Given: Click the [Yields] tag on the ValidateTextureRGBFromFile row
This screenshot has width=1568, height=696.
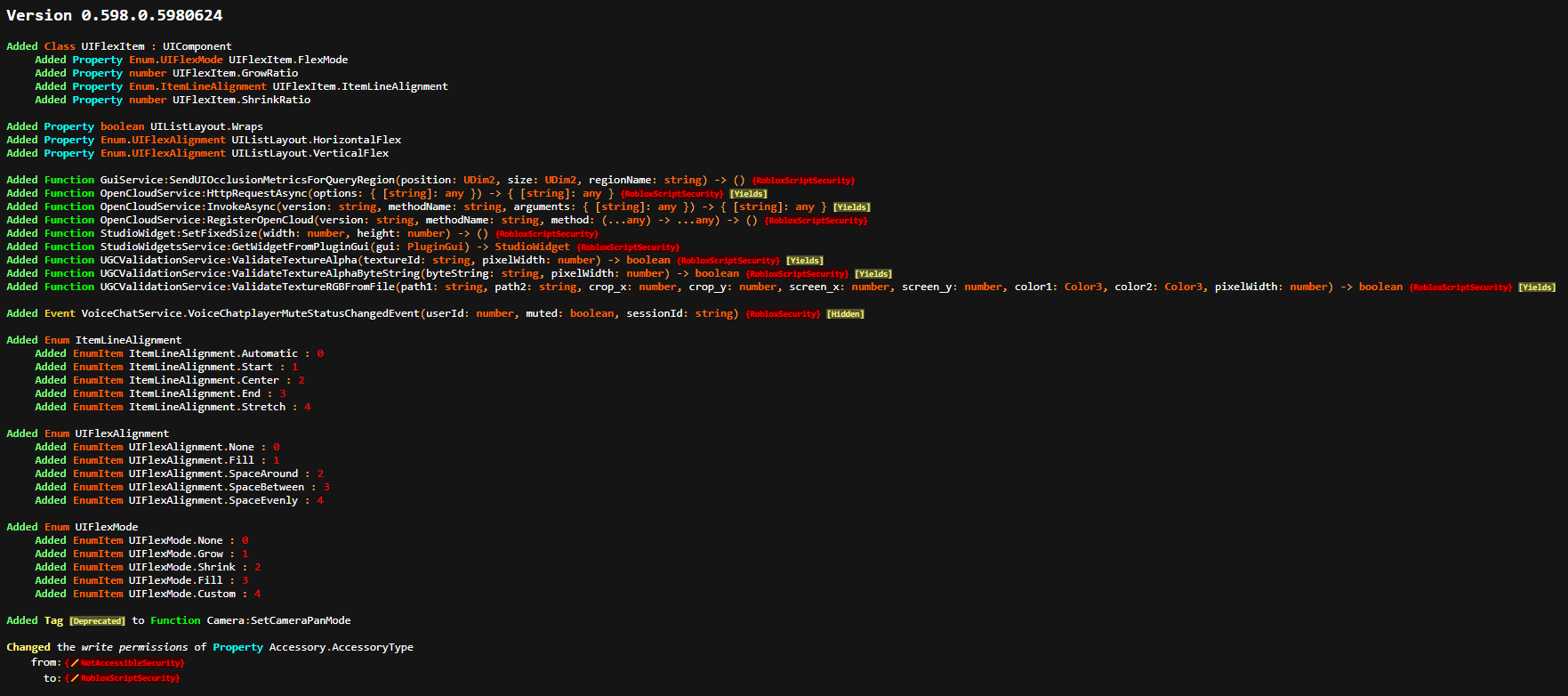Looking at the screenshot, I should point(1537,287).
